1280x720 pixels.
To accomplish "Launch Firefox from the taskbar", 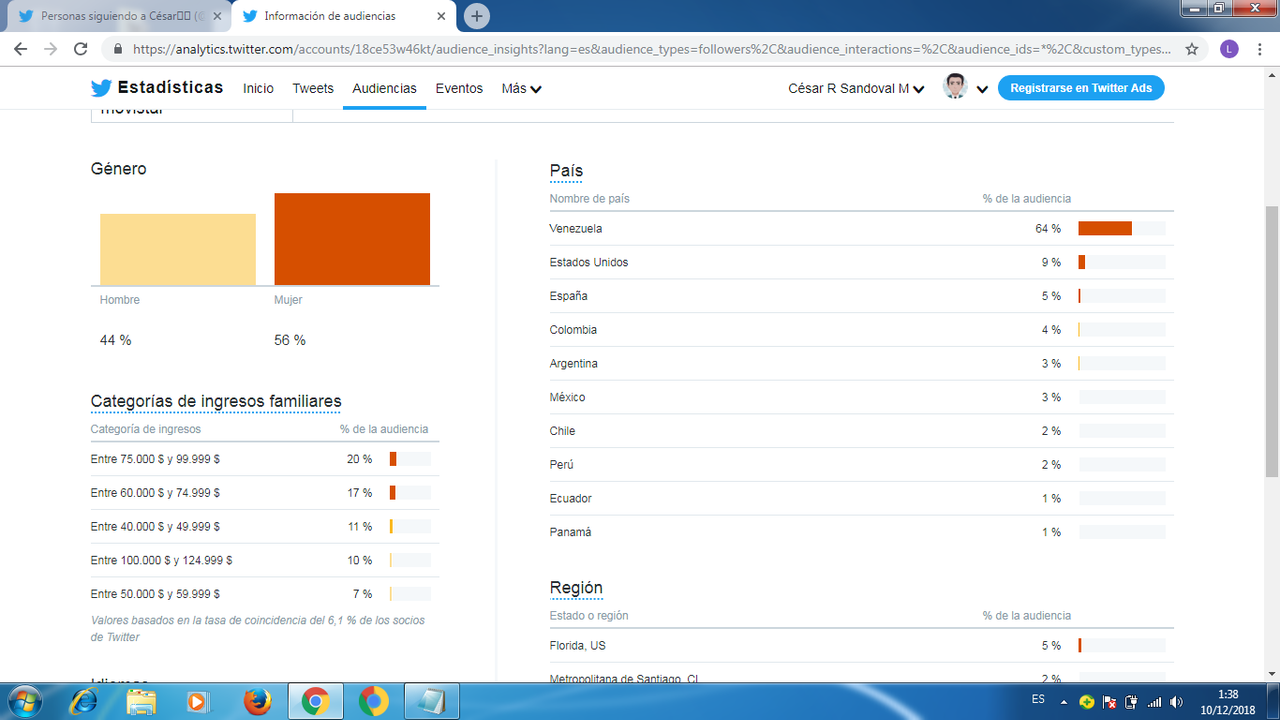I will click(257, 701).
